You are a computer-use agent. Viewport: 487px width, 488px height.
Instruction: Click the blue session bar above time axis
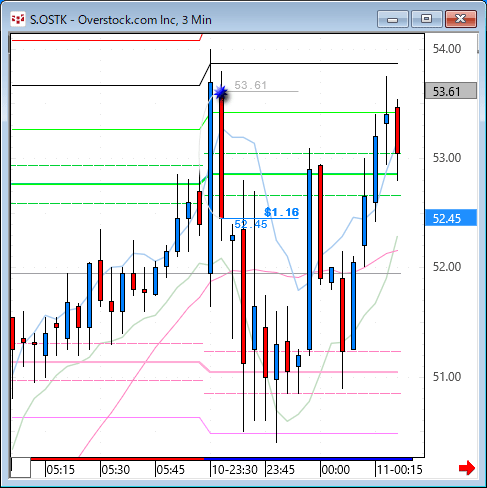(x=308, y=459)
